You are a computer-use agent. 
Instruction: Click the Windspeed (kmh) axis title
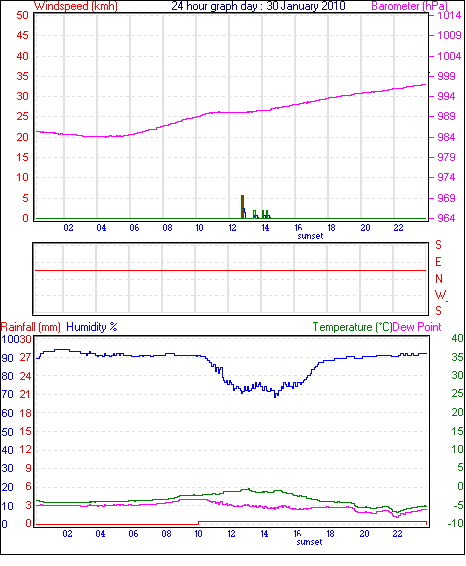(76, 6)
